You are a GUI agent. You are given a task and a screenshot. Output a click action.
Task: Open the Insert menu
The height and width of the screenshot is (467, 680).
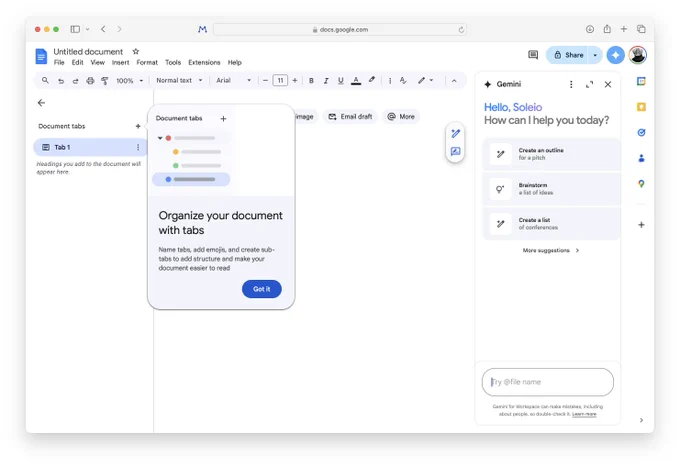121,62
